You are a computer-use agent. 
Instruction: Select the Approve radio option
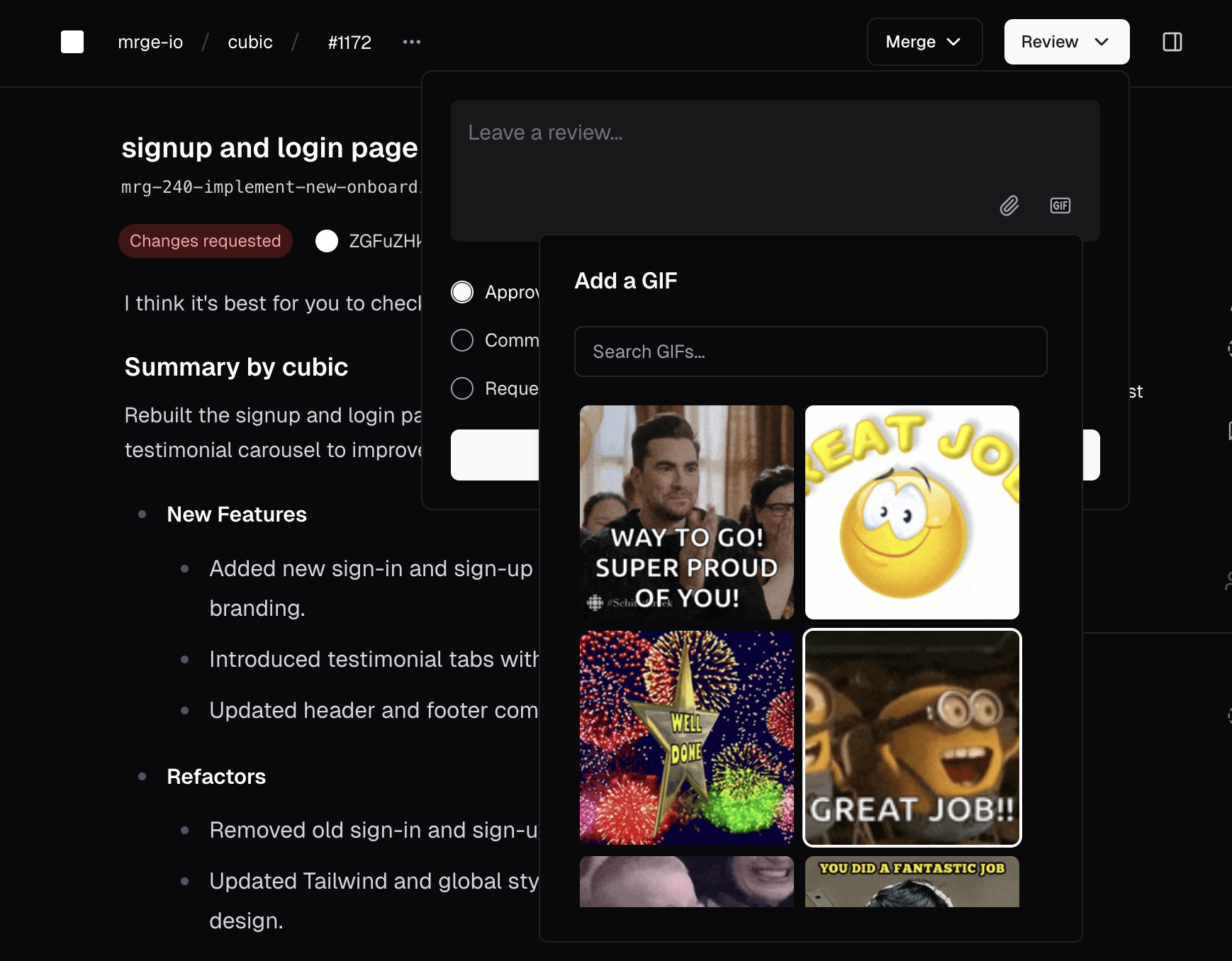462,291
